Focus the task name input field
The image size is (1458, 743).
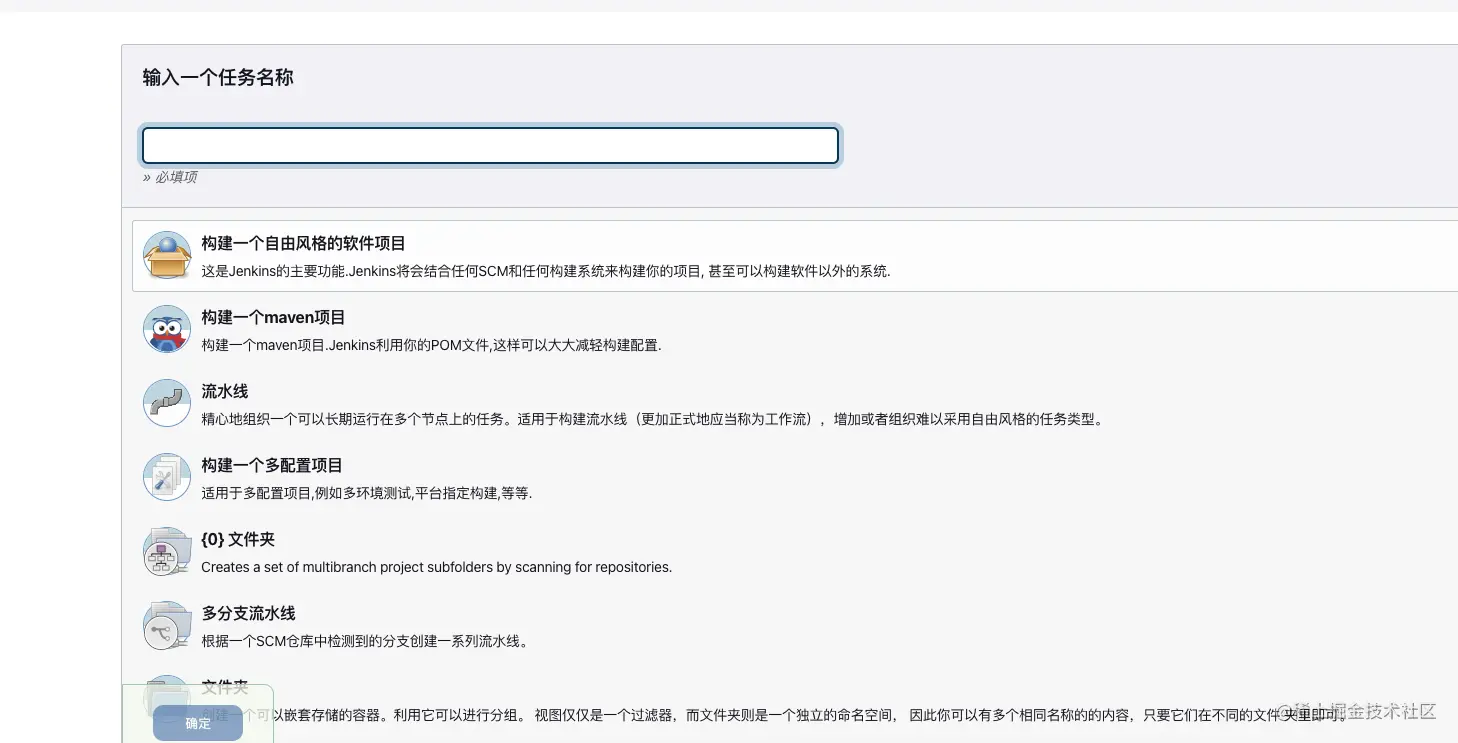click(x=490, y=145)
